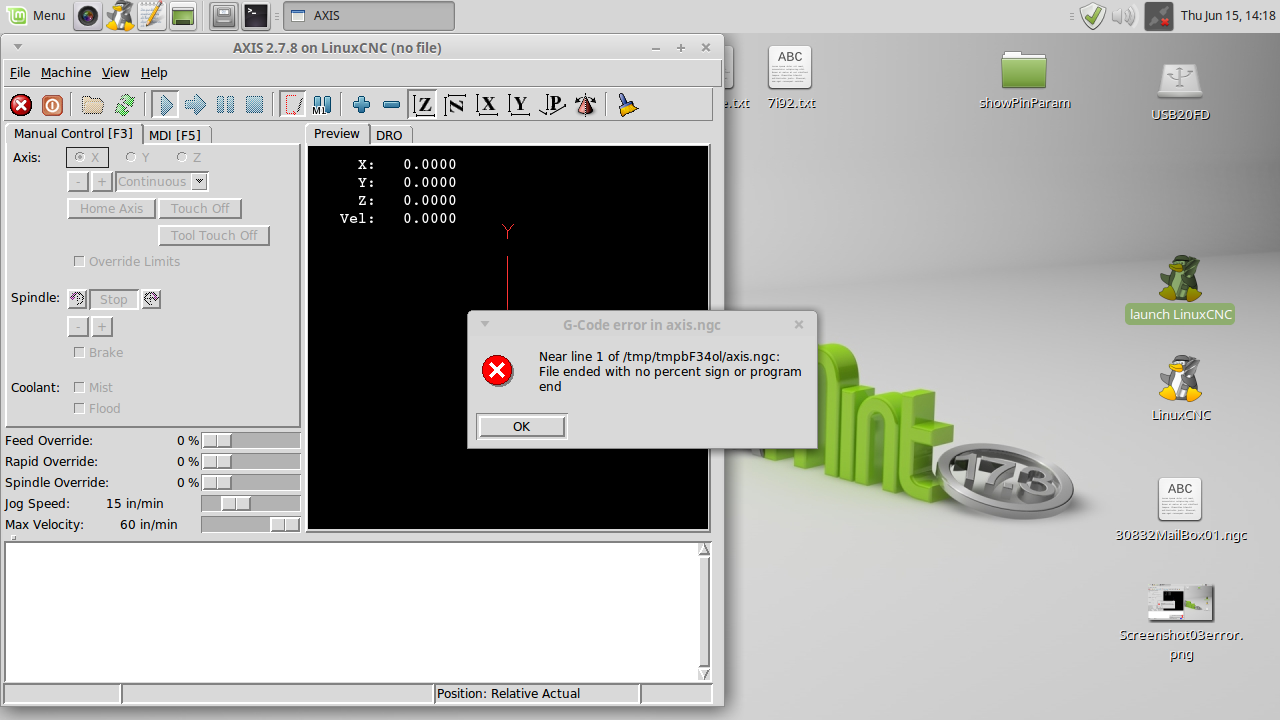Select the Y front view
1280x720 pixels.
(x=519, y=104)
